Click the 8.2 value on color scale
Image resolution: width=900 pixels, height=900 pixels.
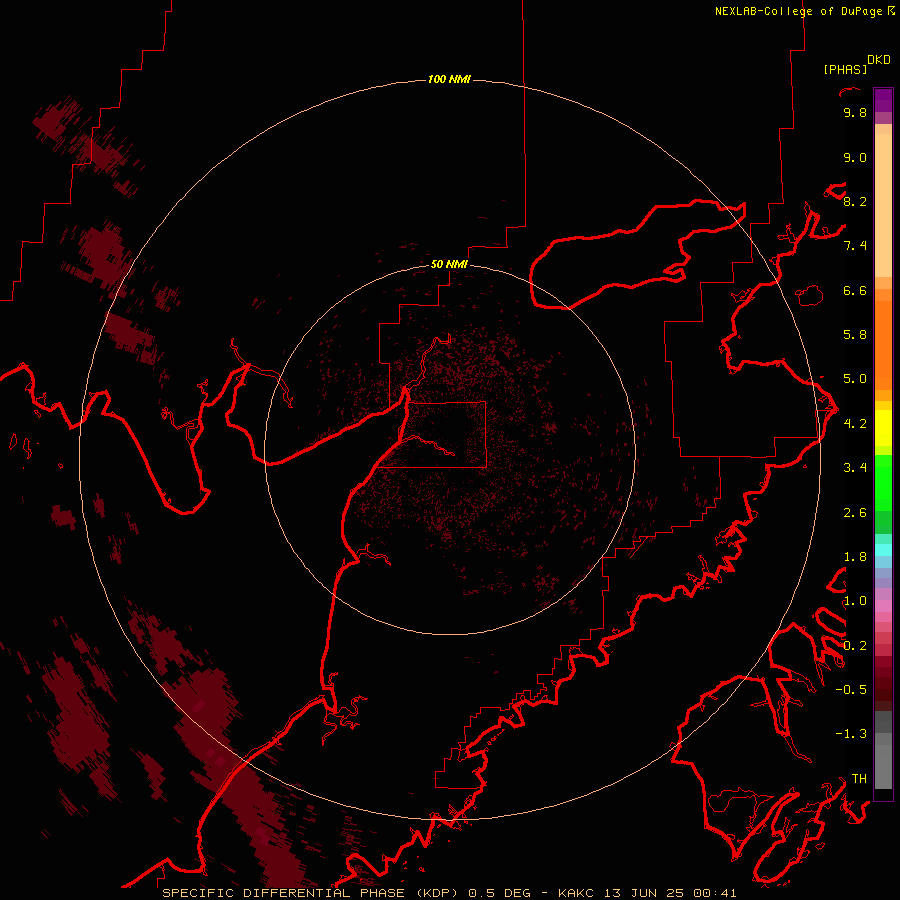[x=855, y=201]
